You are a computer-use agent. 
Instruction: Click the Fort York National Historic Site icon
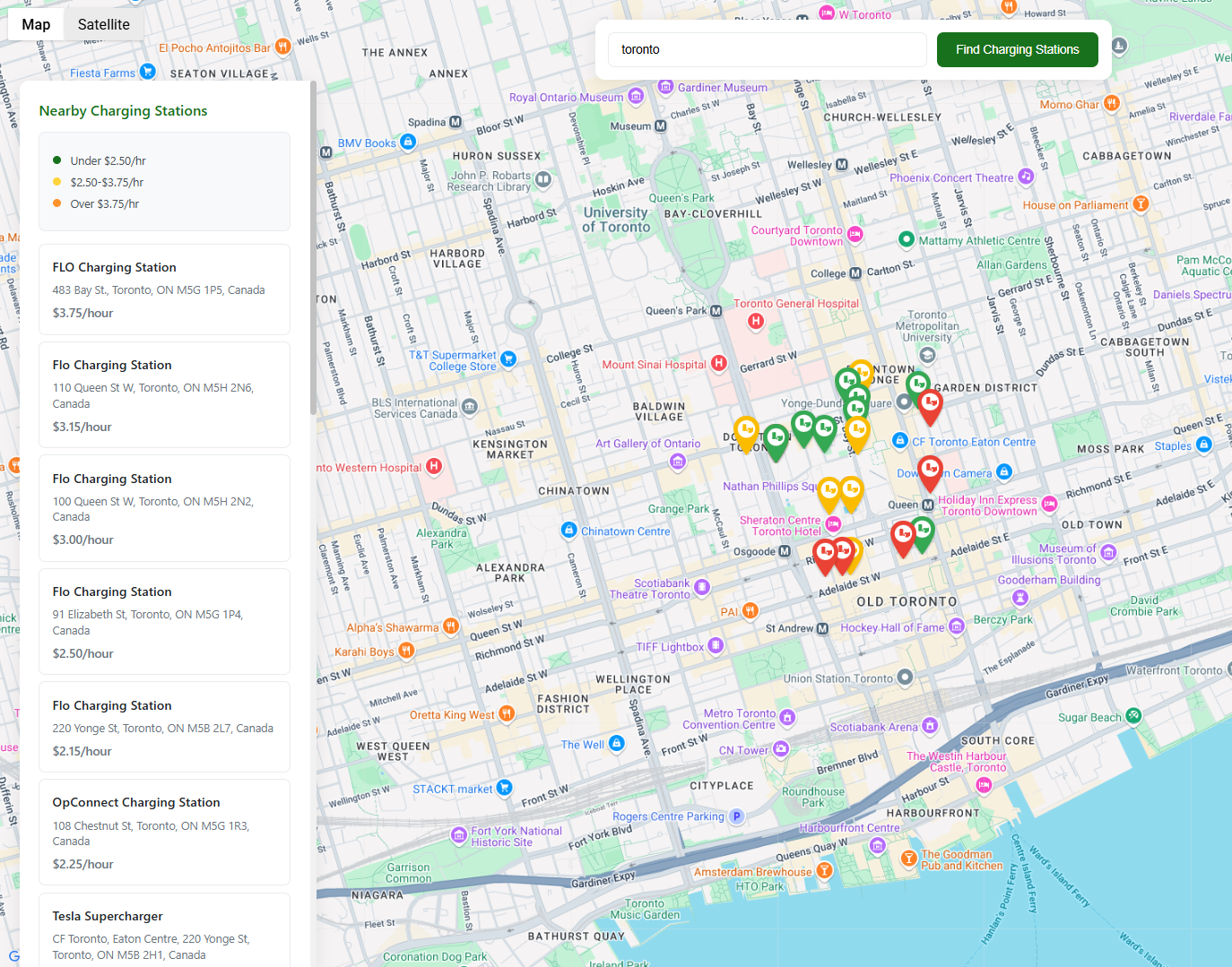(459, 834)
